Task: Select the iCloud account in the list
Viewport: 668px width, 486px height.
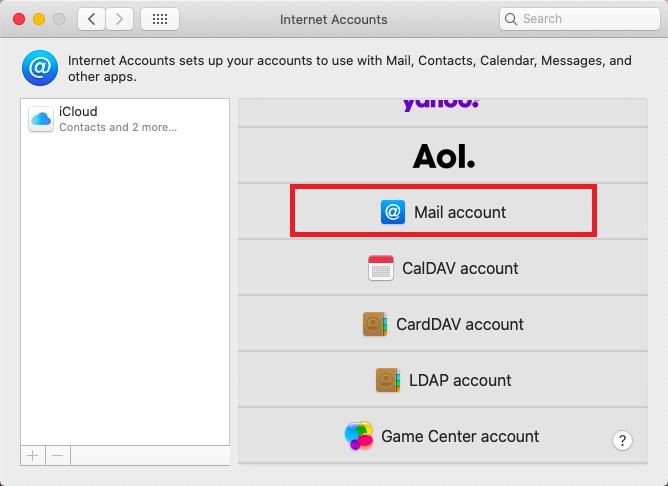Action: [x=125, y=119]
